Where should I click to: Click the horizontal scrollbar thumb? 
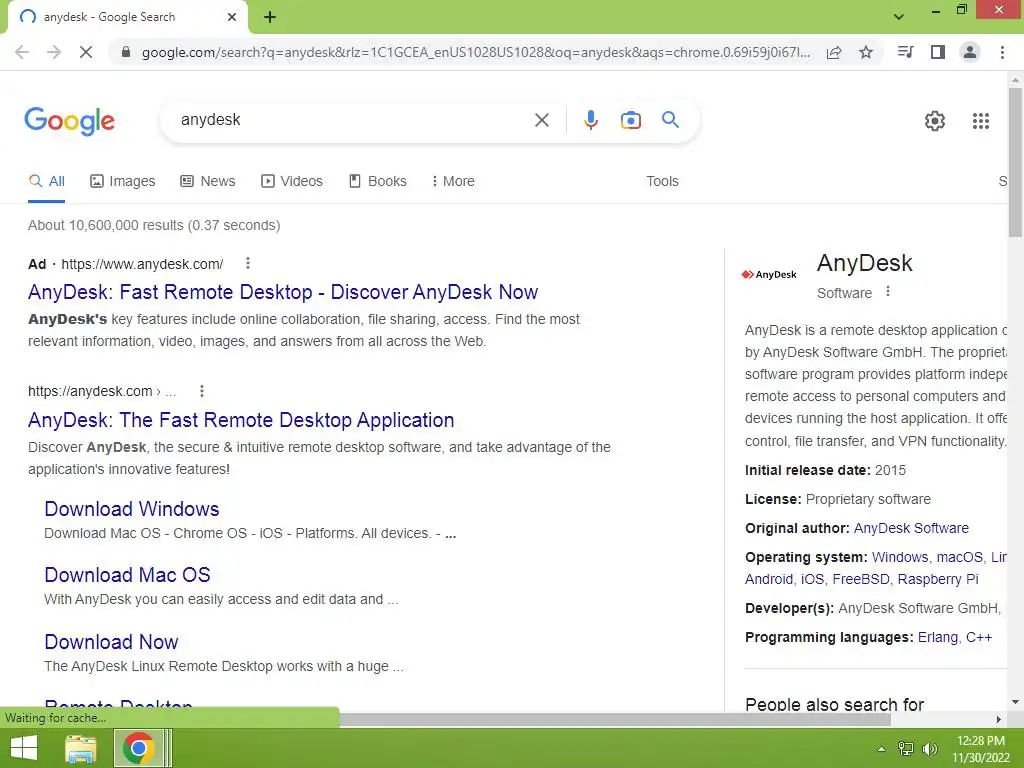coord(614,720)
